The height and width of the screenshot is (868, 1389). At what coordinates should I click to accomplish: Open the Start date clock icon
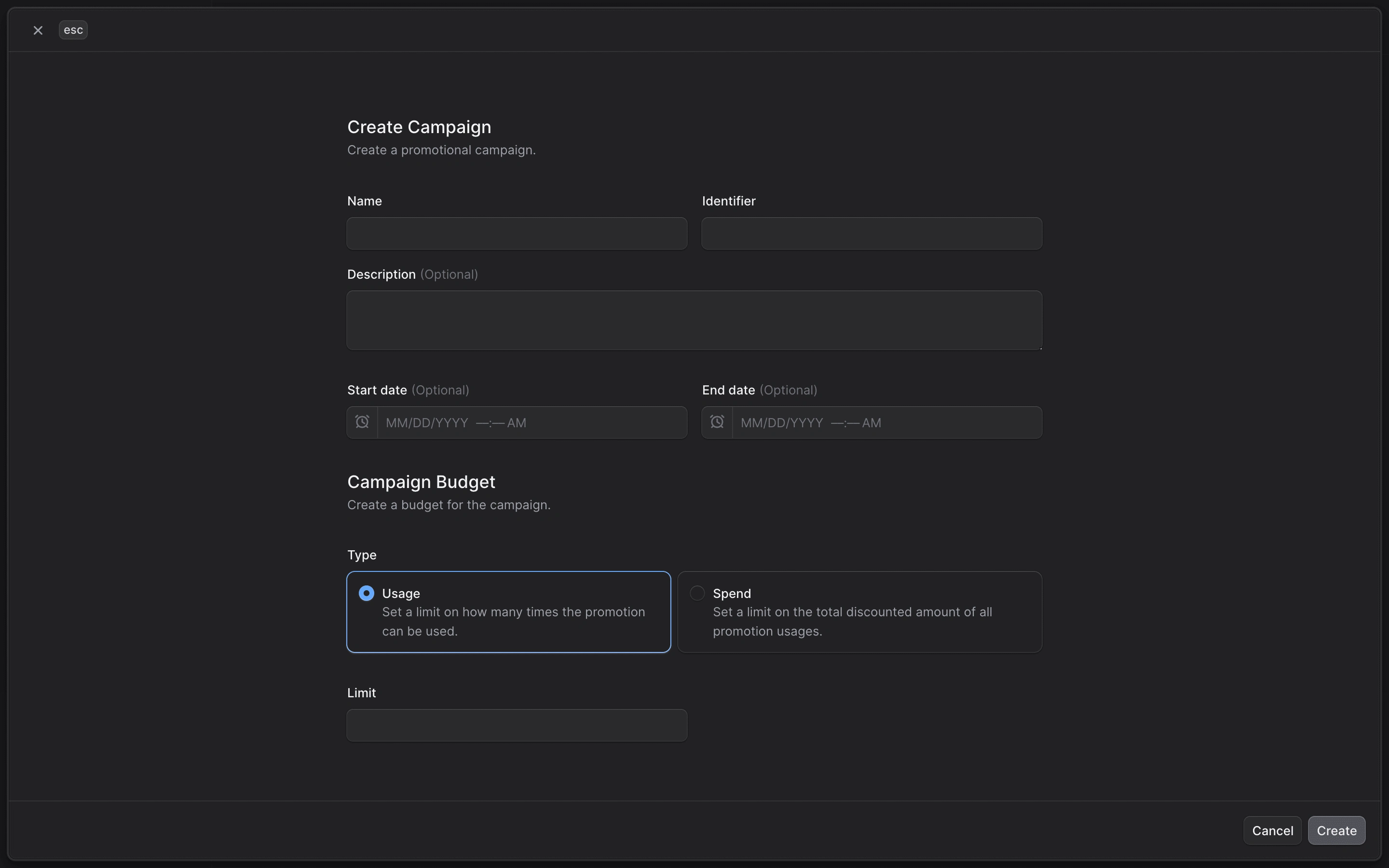click(x=362, y=422)
